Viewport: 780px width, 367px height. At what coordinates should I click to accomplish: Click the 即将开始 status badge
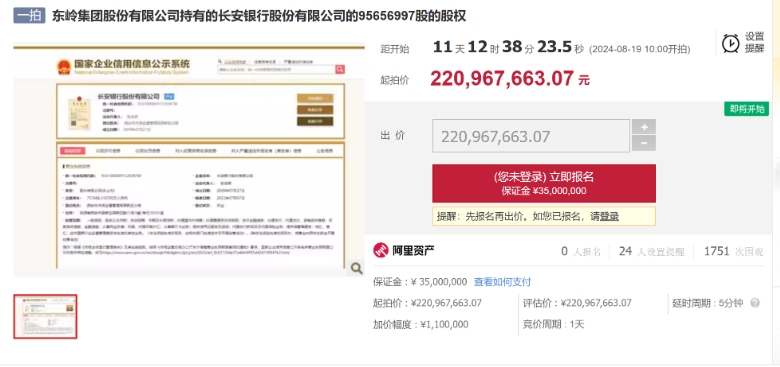click(x=746, y=109)
